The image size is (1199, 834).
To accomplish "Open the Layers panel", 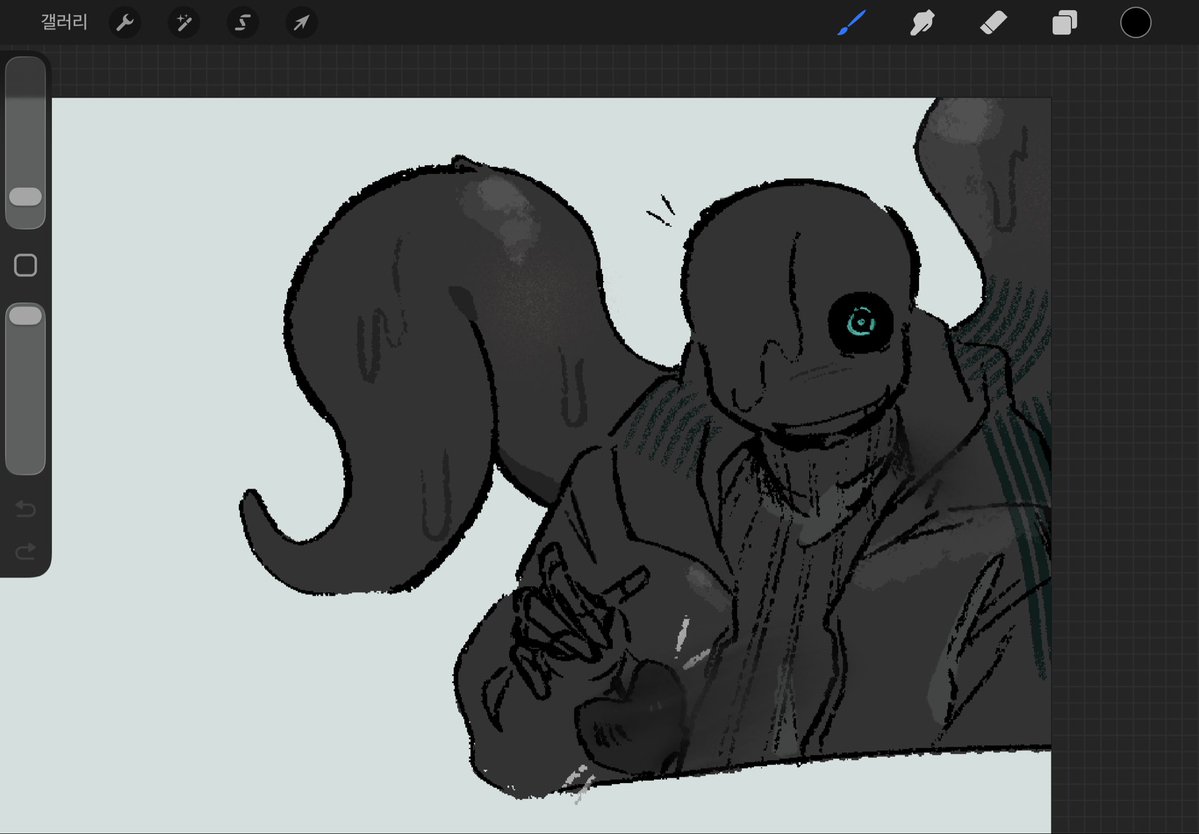I will [1064, 23].
